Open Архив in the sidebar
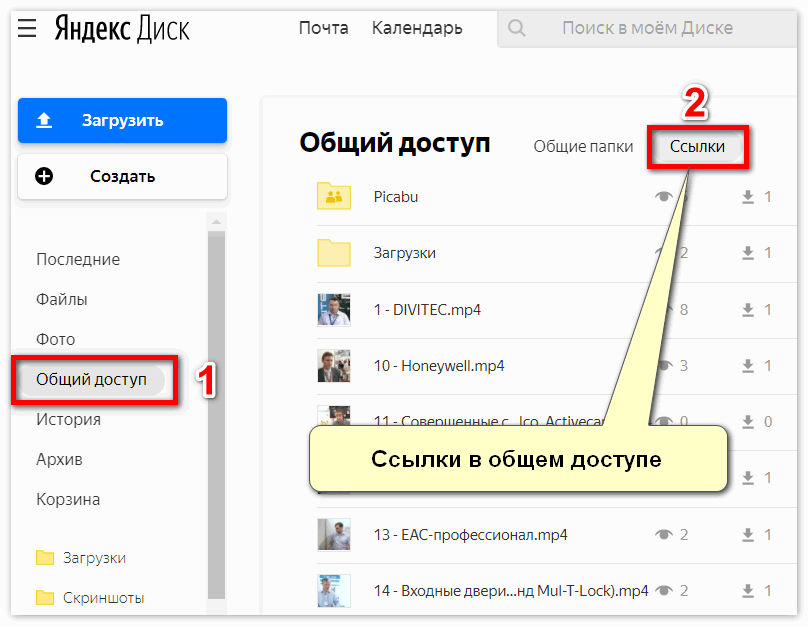This screenshot has height=626, width=808. 59,460
